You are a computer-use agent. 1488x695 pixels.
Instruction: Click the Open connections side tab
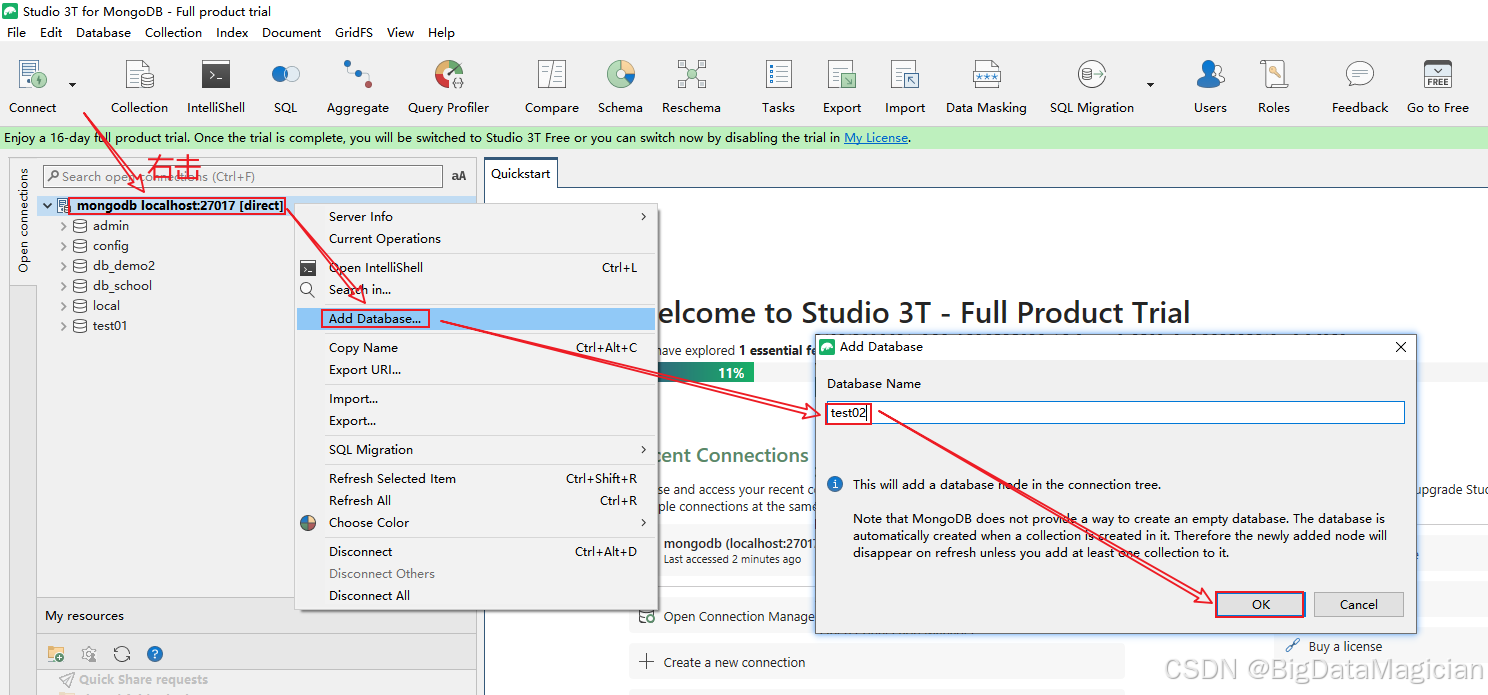click(x=24, y=220)
